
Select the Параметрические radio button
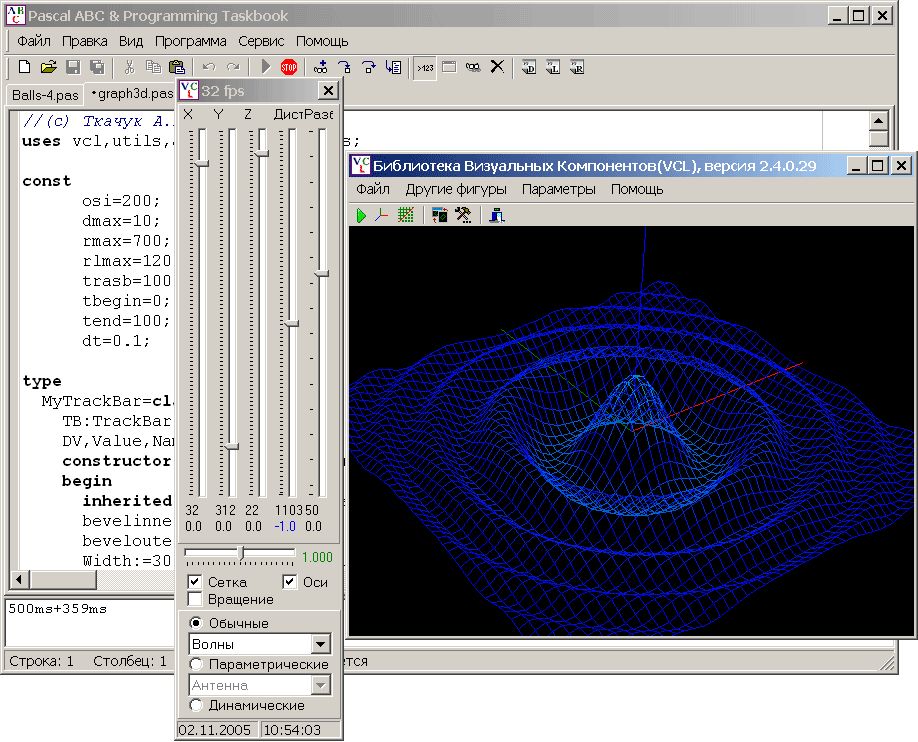click(196, 664)
